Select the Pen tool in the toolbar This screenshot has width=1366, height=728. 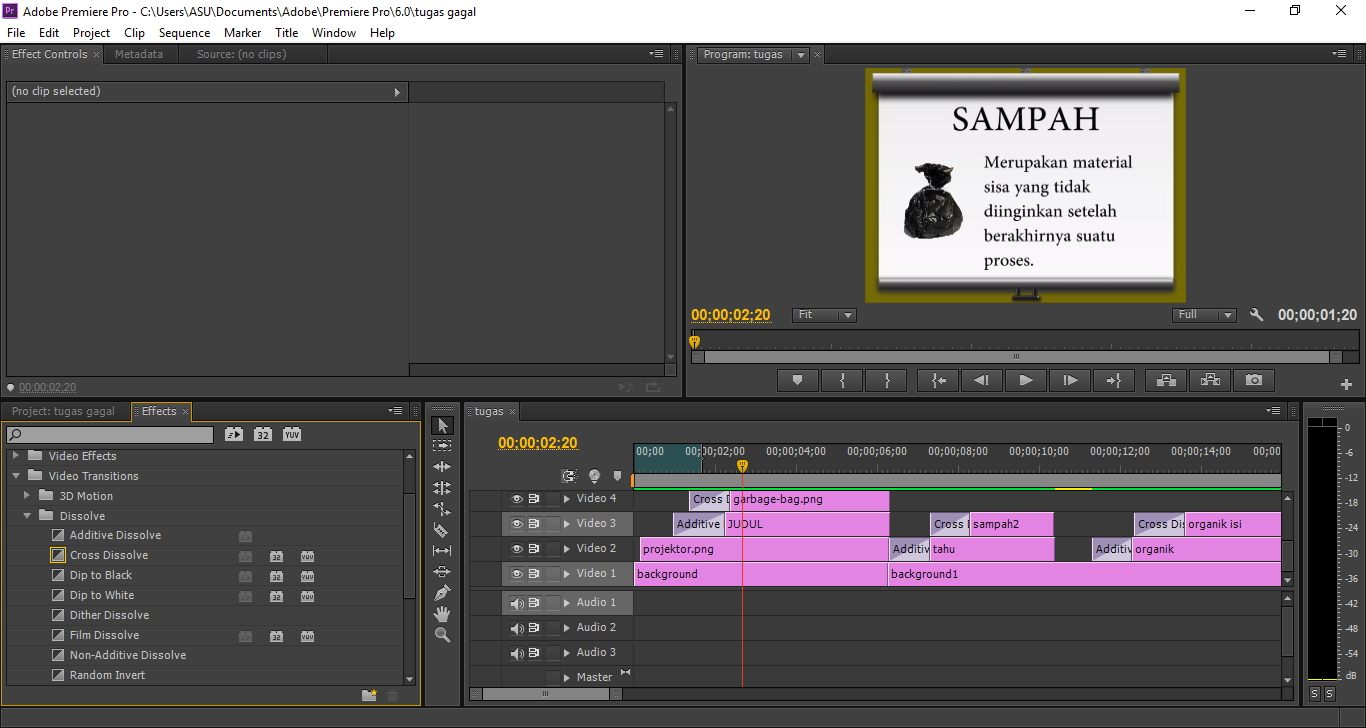(442, 592)
